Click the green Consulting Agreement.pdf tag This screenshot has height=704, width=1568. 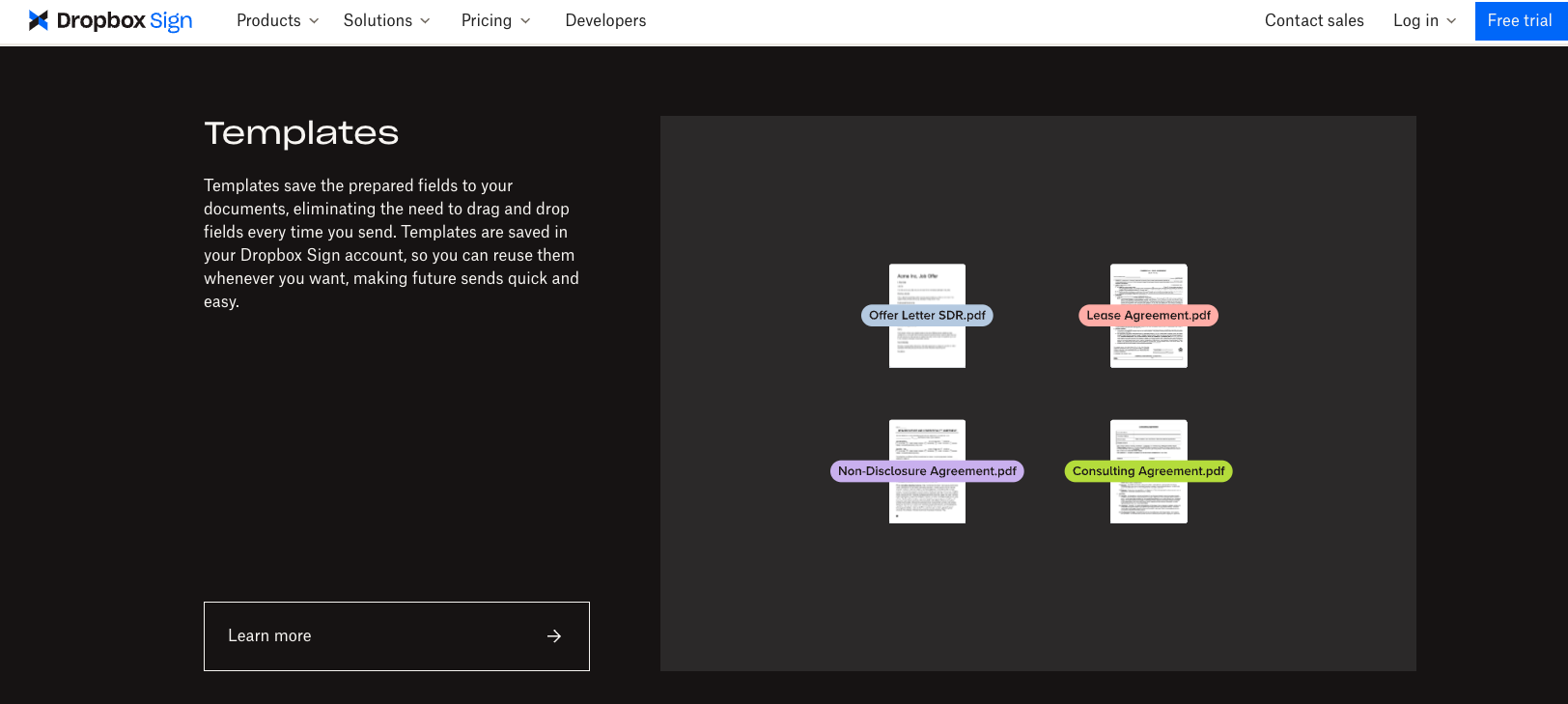point(1148,471)
